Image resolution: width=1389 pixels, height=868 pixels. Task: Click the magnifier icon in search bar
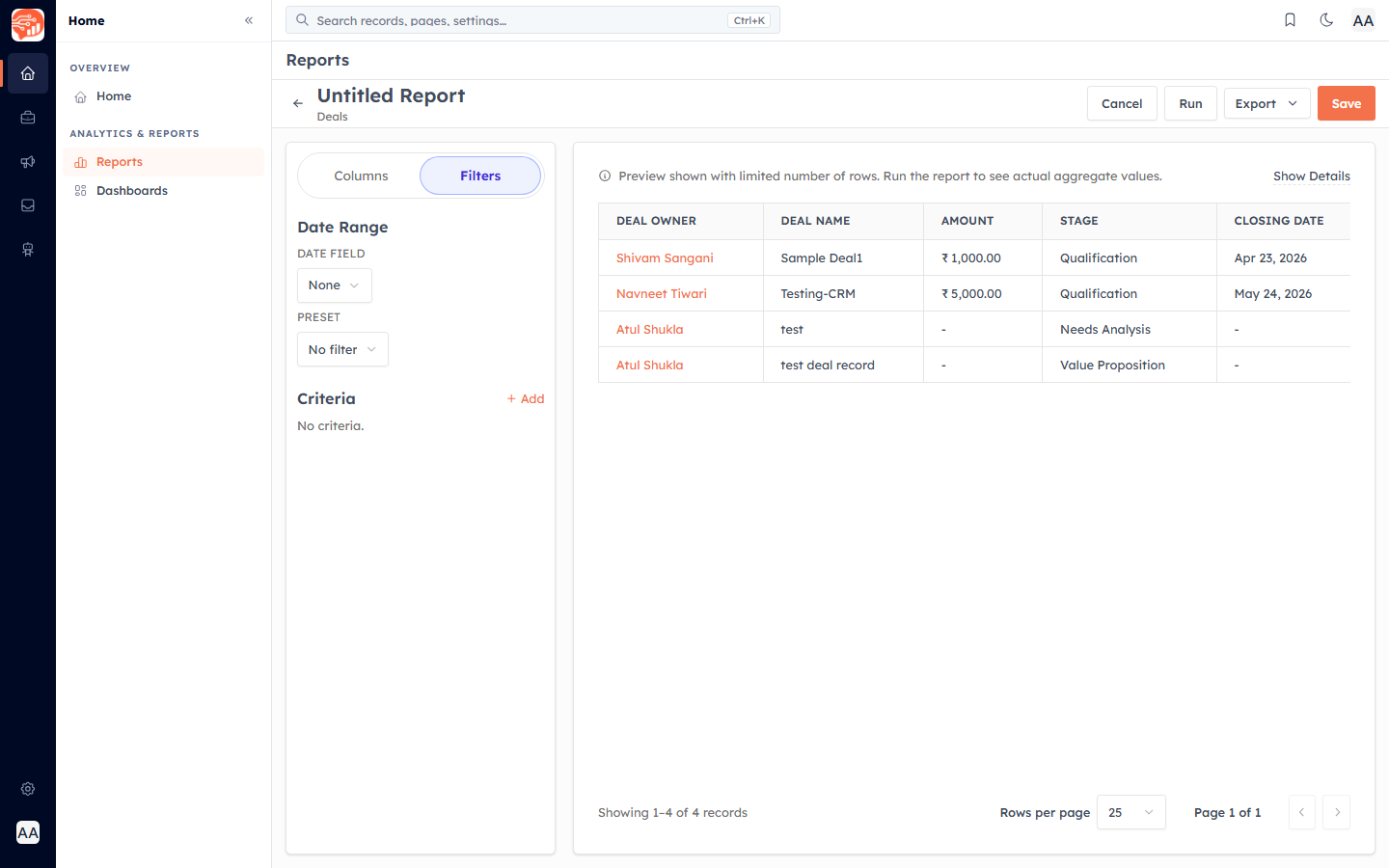[302, 20]
